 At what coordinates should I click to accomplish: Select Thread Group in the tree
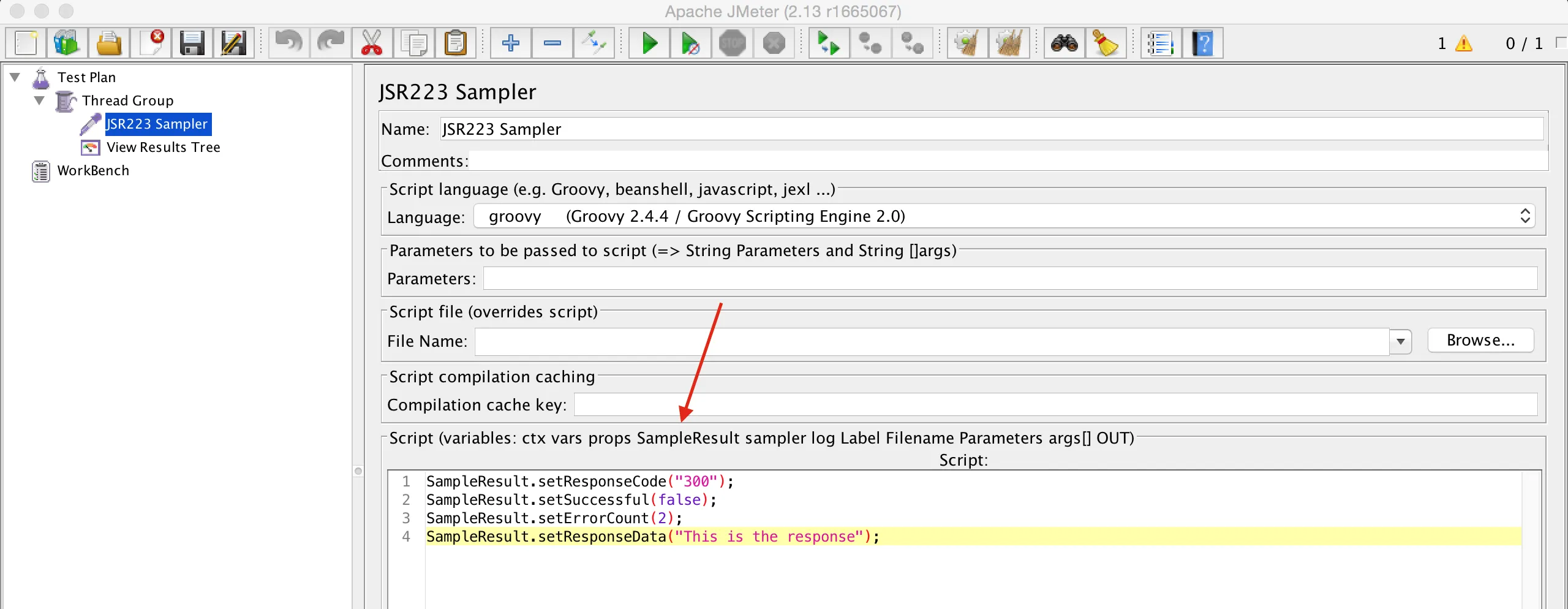click(x=127, y=100)
